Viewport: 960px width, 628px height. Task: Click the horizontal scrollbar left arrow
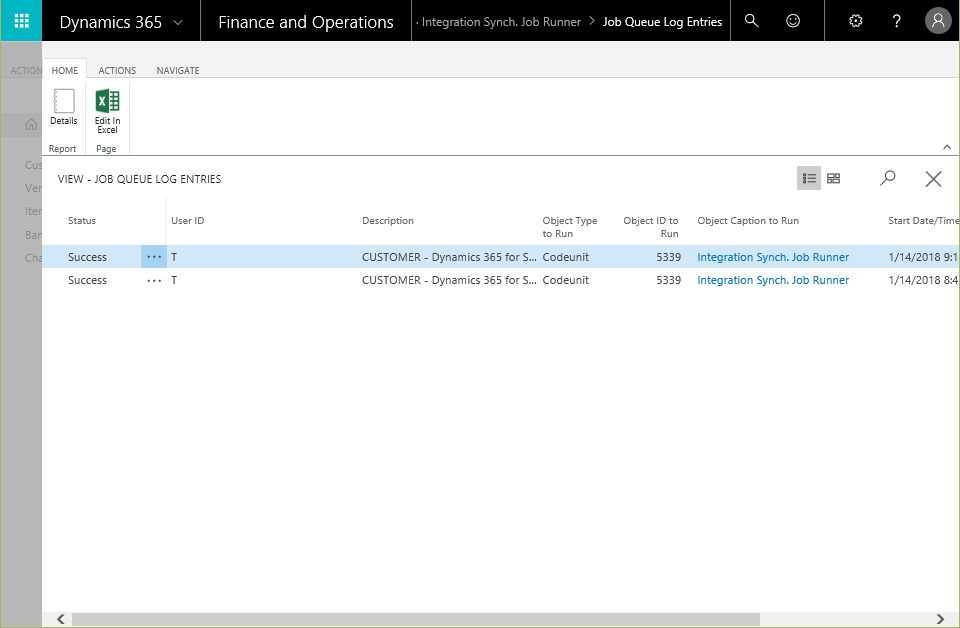(x=61, y=619)
